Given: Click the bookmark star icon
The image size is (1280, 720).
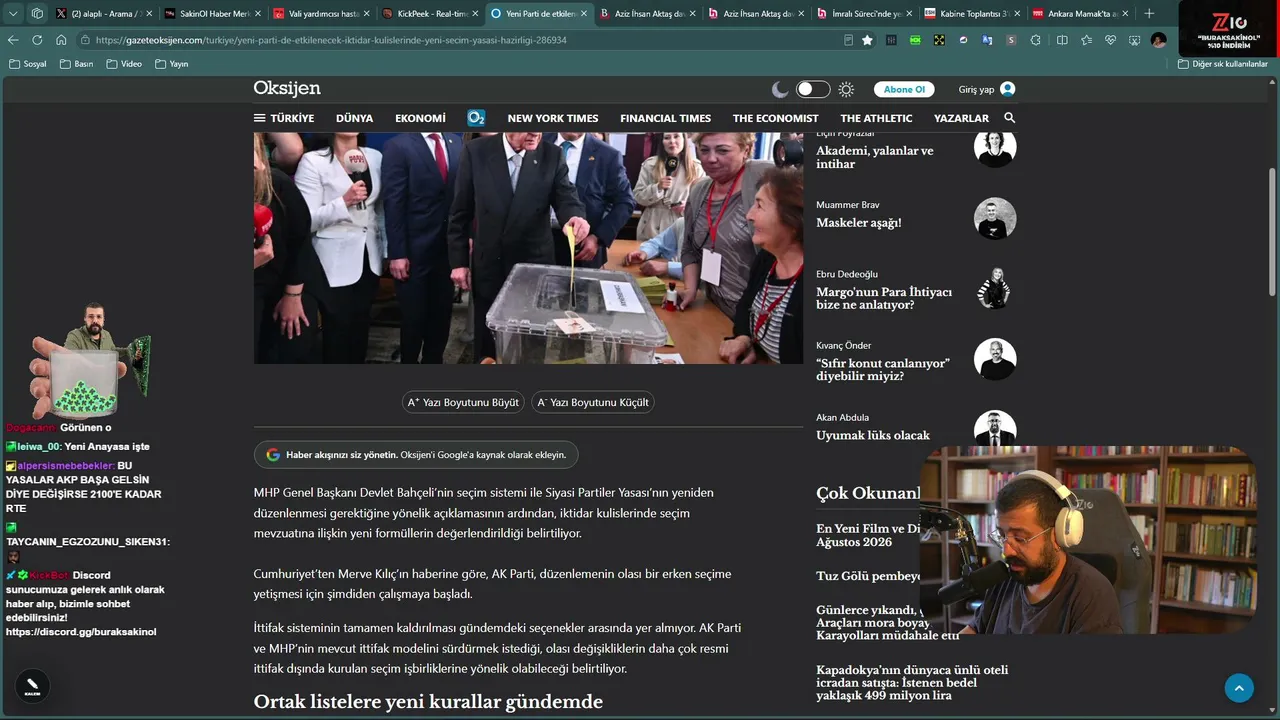Looking at the screenshot, I should tap(867, 40).
